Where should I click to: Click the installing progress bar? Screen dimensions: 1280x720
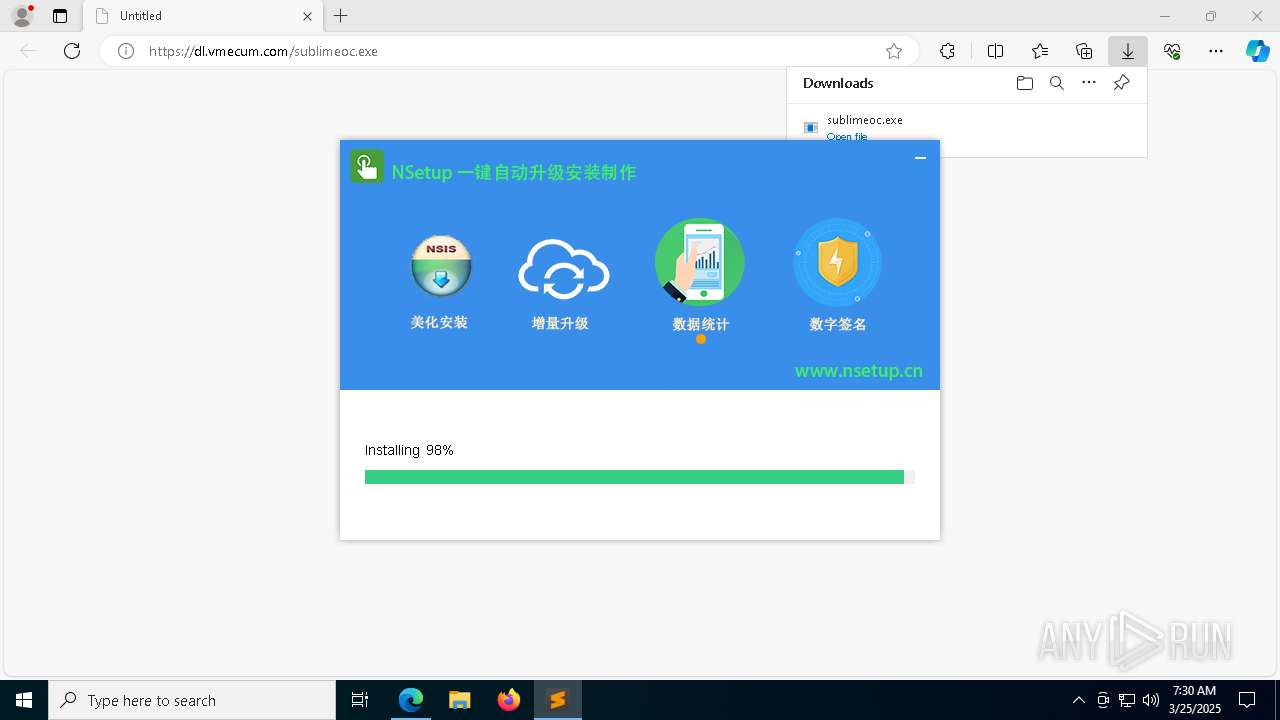[x=640, y=477]
